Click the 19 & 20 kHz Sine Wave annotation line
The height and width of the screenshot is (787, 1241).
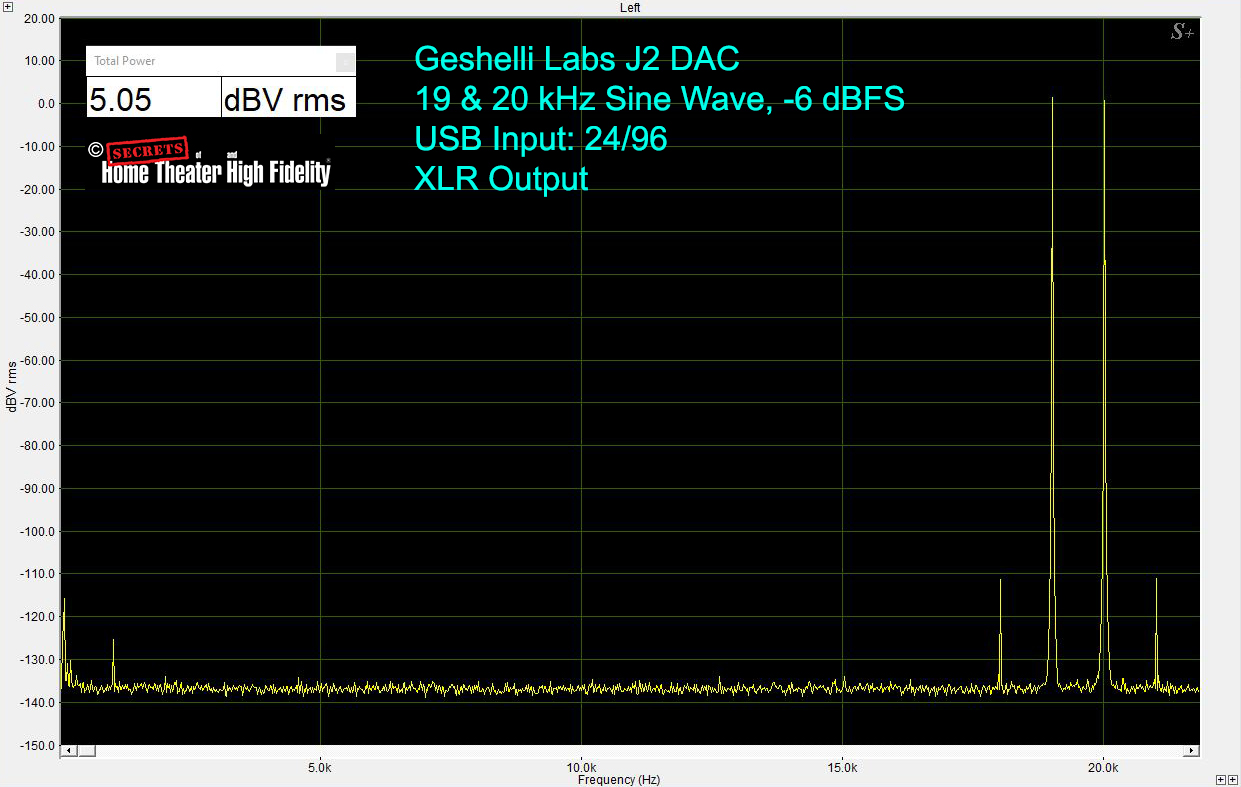pyautogui.click(x=659, y=100)
